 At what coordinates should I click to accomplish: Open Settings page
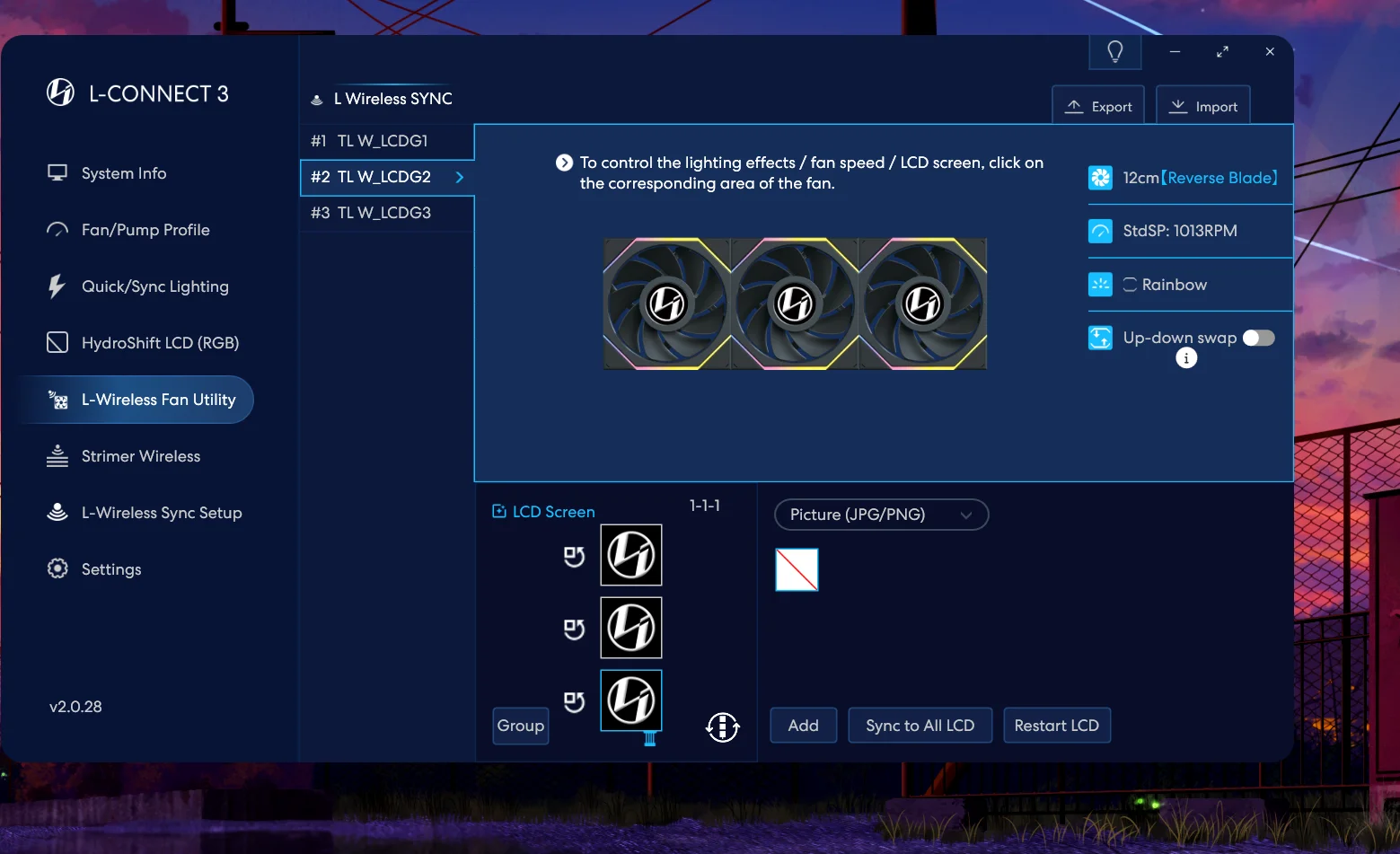tap(93, 569)
